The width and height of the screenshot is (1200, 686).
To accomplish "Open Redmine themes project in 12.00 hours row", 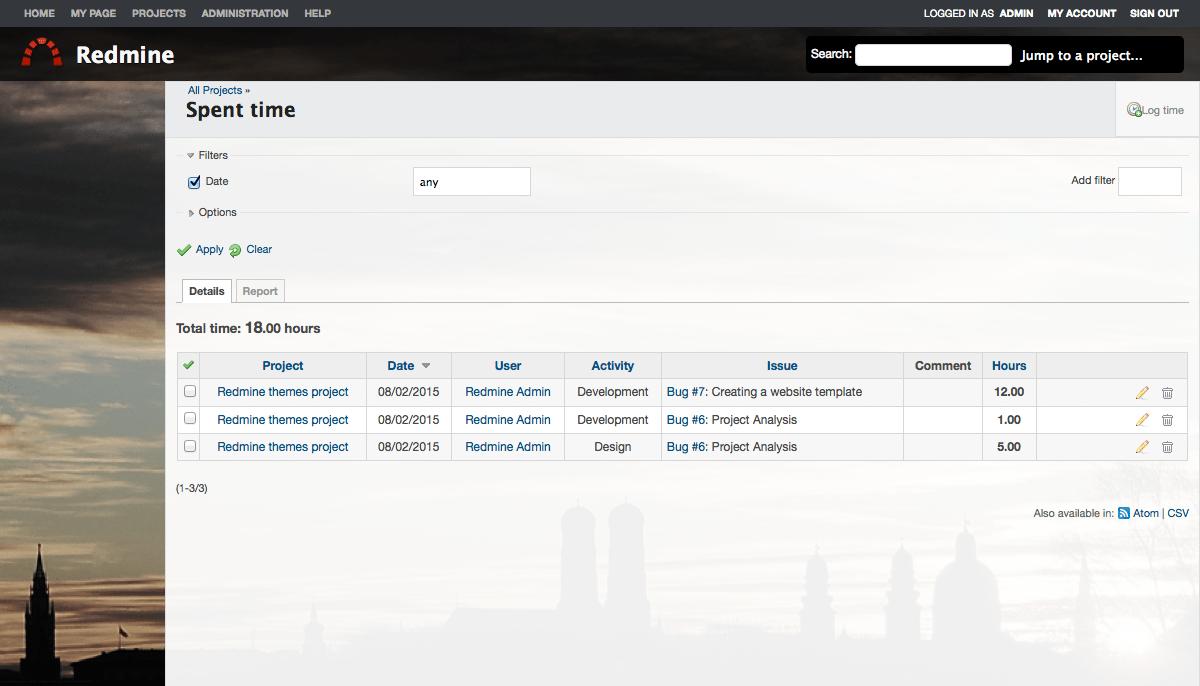I will [283, 392].
